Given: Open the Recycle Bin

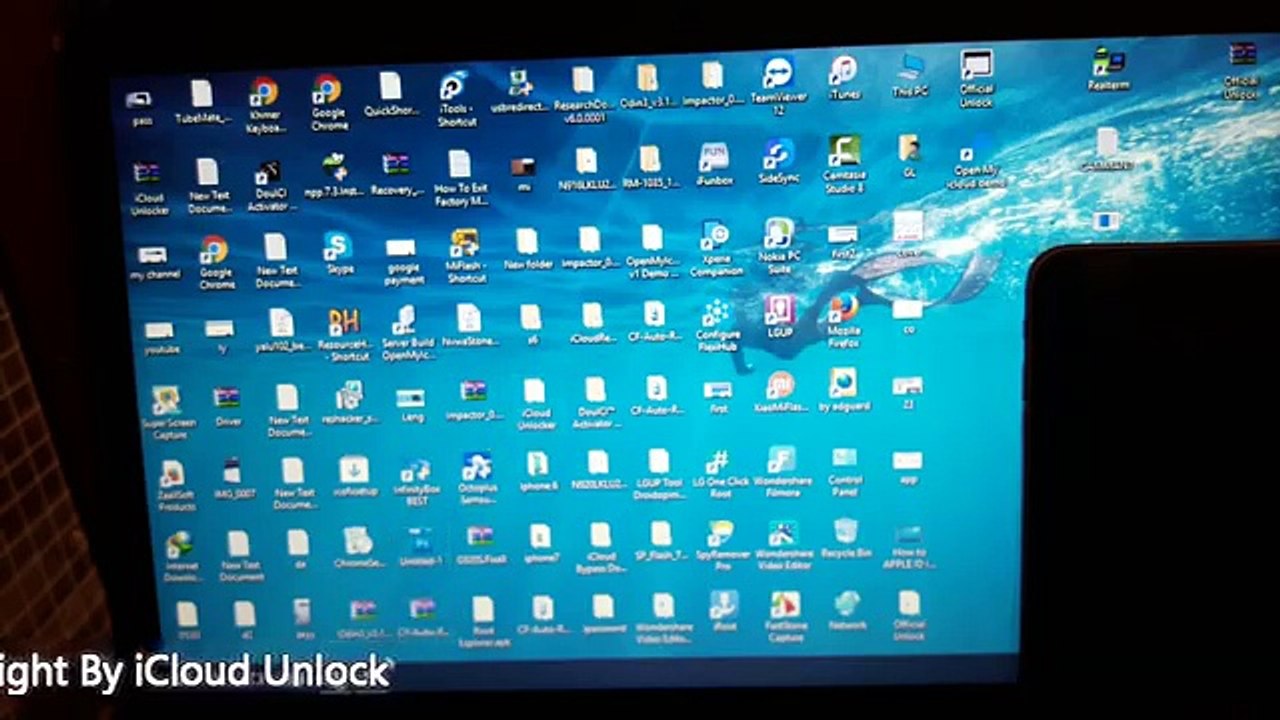Looking at the screenshot, I should 846,538.
